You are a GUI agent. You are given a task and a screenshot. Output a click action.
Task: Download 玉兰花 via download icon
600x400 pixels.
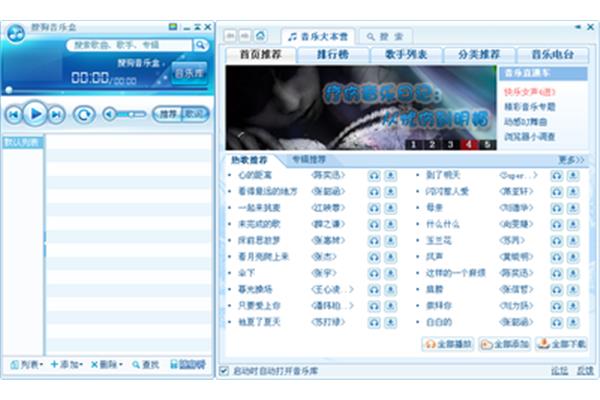(x=573, y=241)
